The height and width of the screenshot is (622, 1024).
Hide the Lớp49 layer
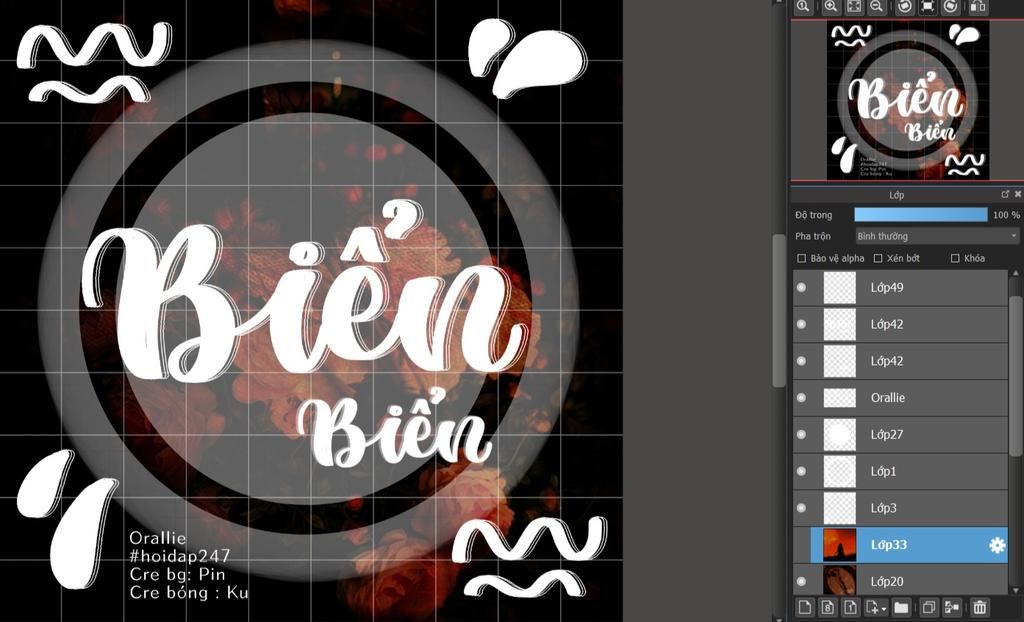point(801,287)
